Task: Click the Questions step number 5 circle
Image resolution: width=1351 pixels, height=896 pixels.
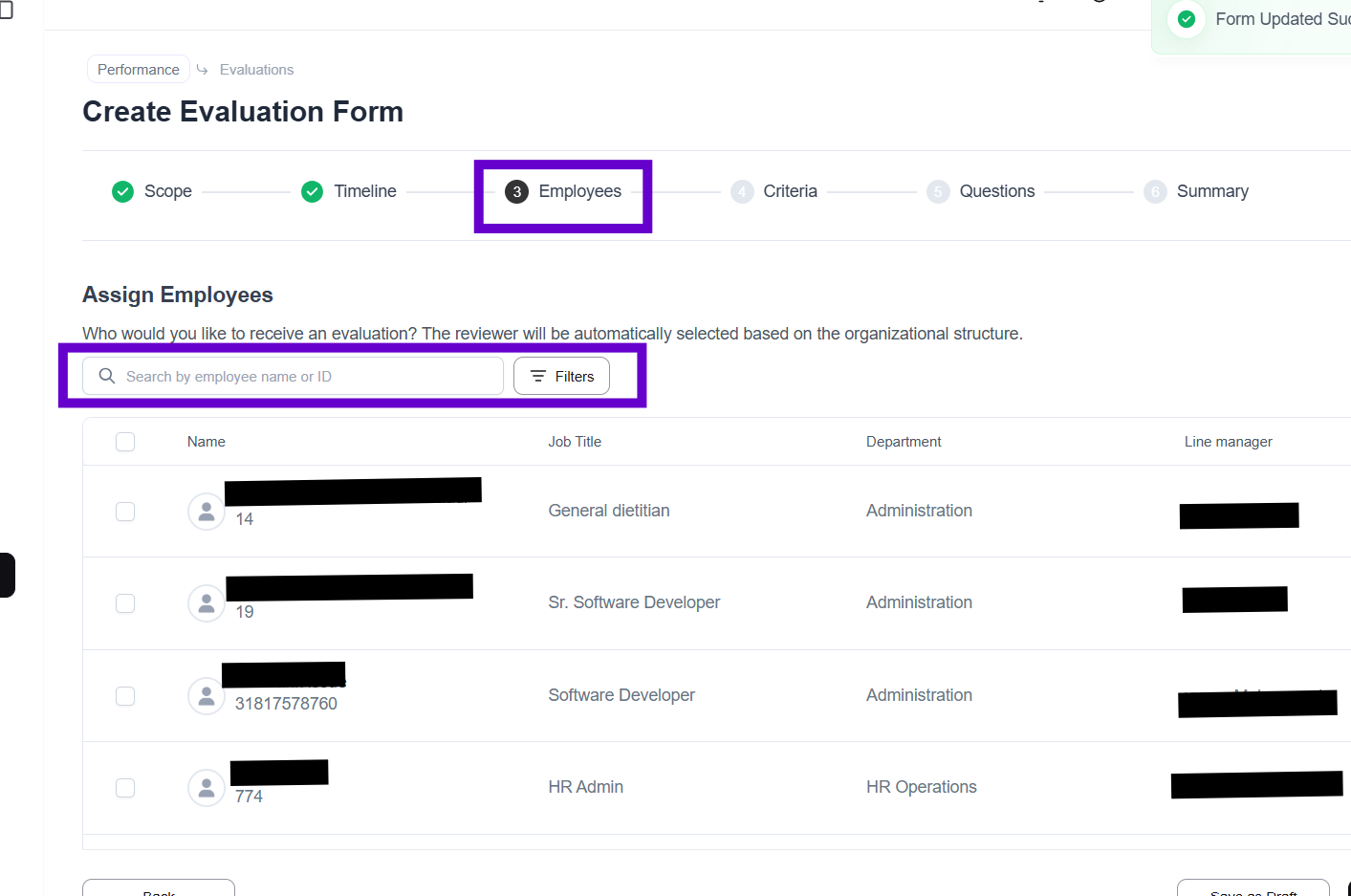Action: (x=938, y=192)
